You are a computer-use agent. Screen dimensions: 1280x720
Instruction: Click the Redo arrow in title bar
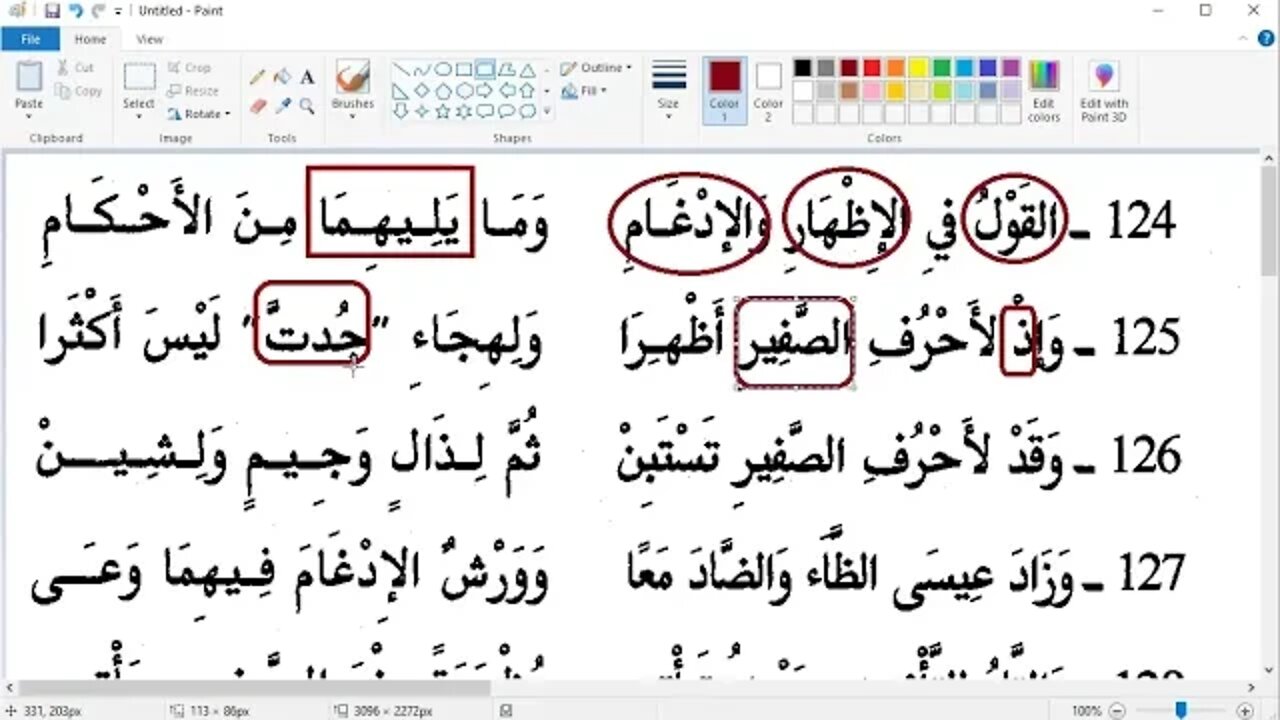(x=98, y=11)
